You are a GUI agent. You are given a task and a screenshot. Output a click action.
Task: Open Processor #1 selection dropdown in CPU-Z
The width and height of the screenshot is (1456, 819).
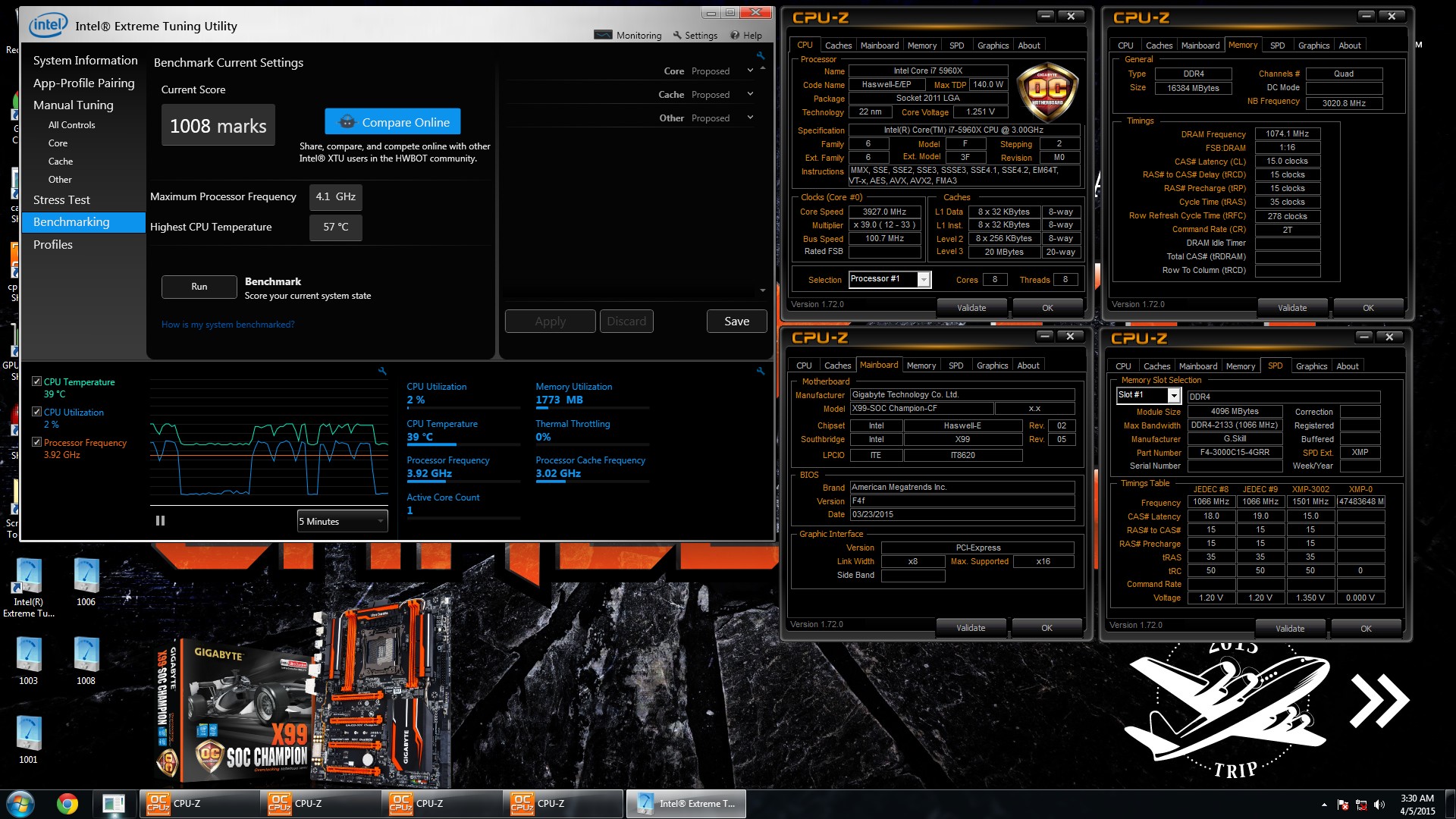[x=890, y=279]
